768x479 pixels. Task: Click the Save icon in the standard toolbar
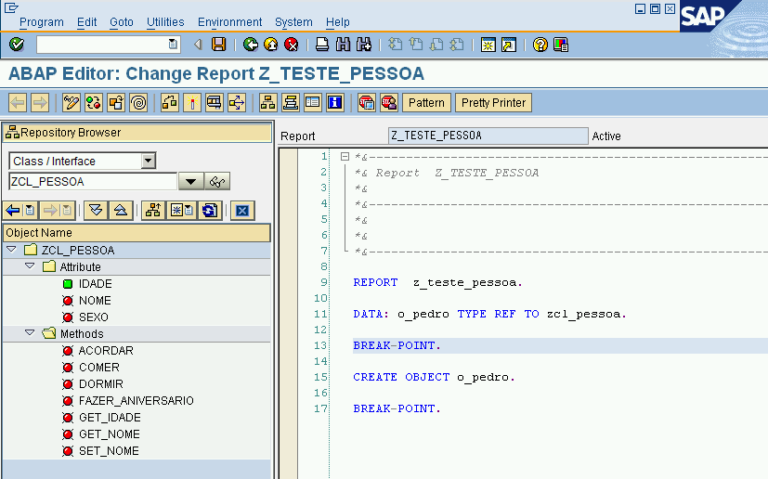point(219,45)
